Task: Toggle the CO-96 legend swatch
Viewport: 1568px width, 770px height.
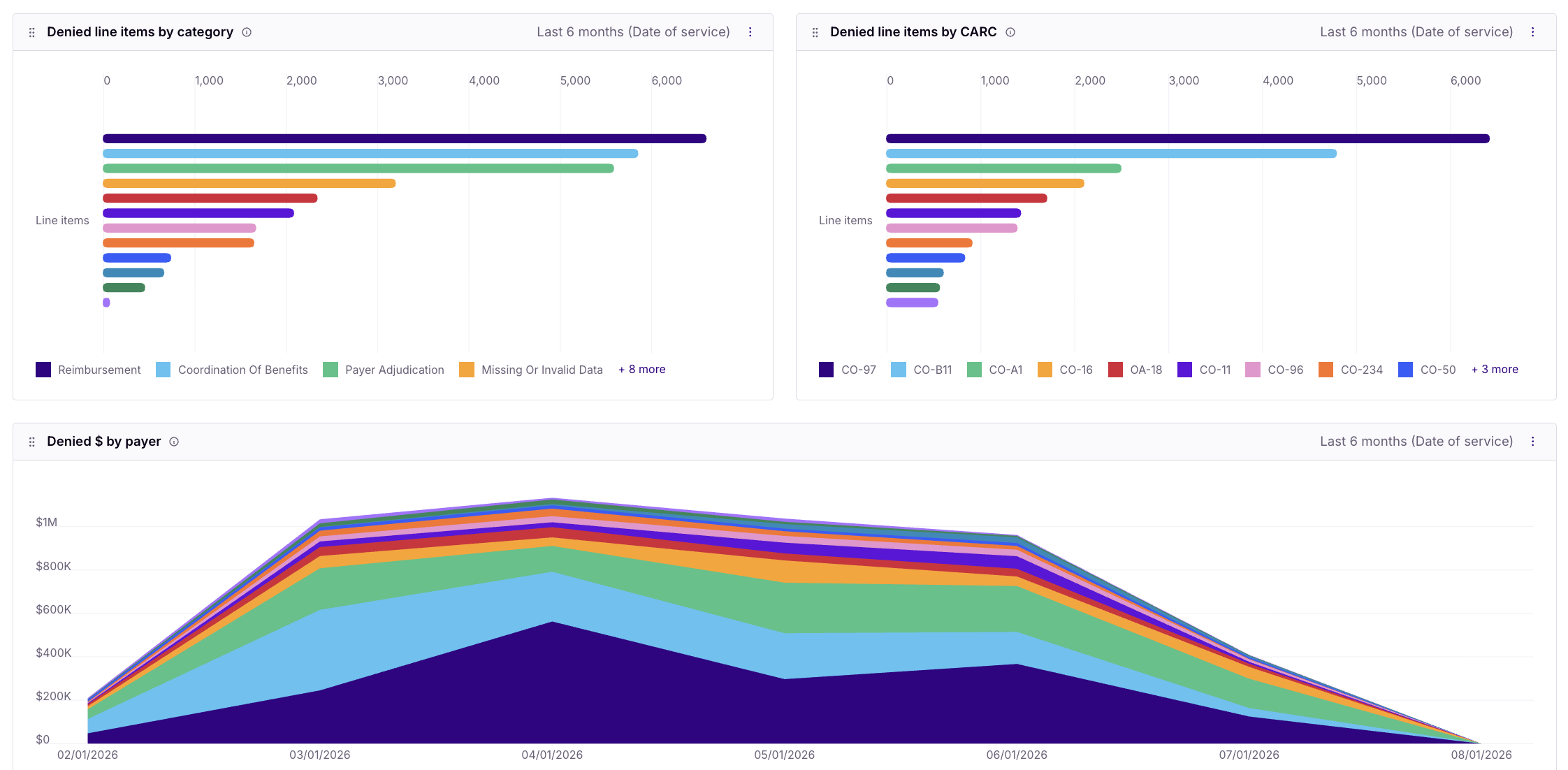Action: coord(1254,370)
